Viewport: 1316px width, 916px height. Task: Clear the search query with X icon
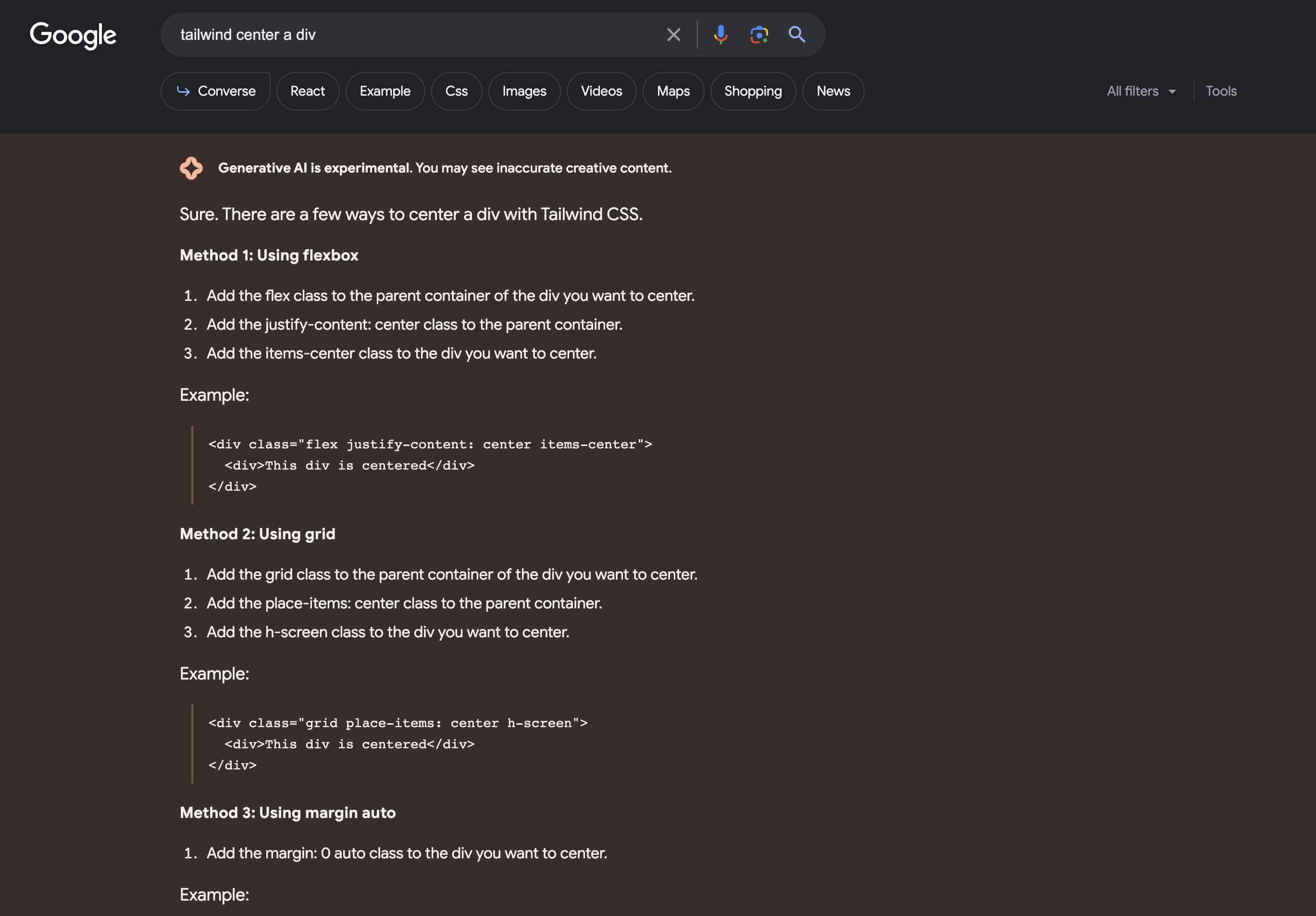673,35
